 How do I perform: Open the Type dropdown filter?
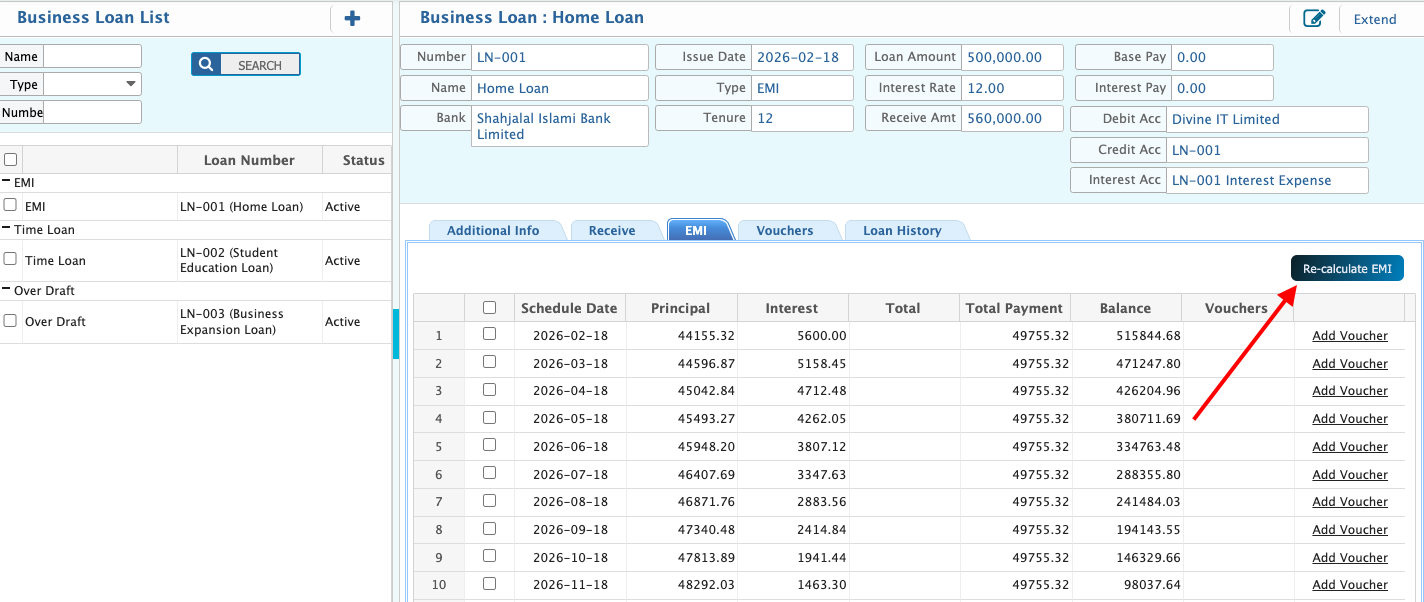(x=92, y=85)
